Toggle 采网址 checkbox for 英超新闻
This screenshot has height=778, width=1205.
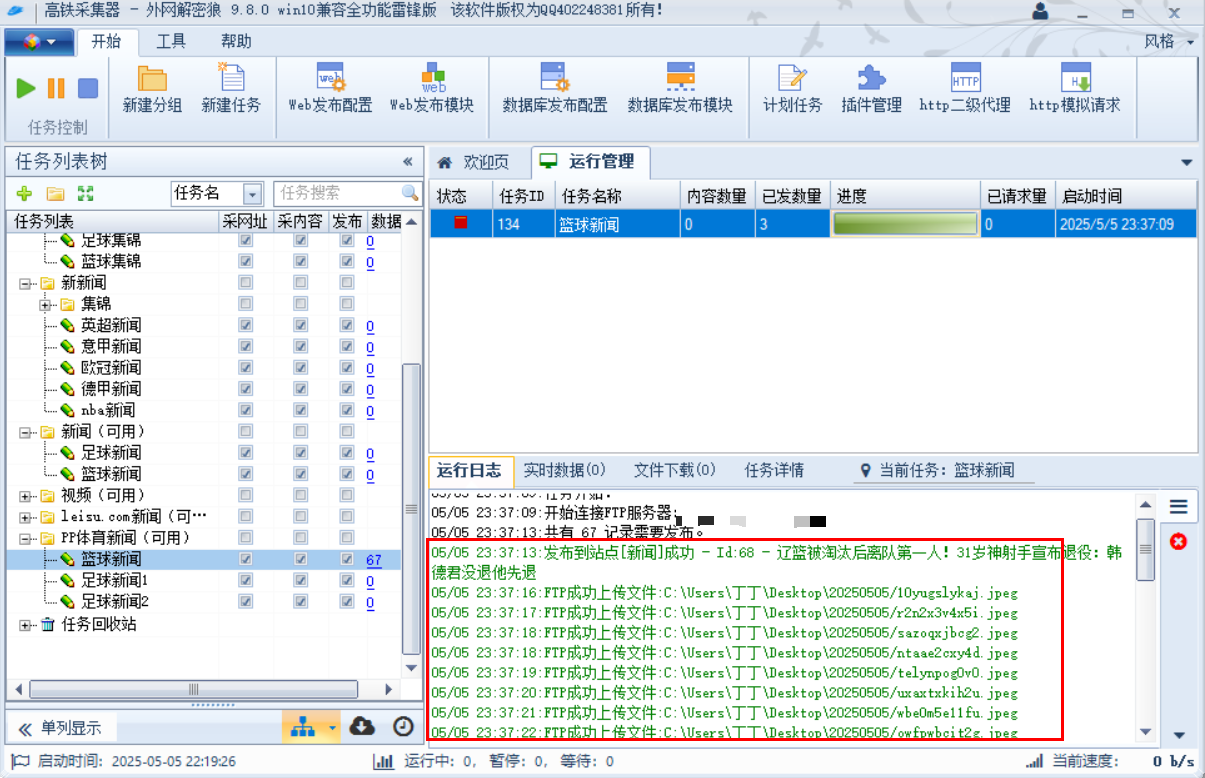(x=246, y=326)
